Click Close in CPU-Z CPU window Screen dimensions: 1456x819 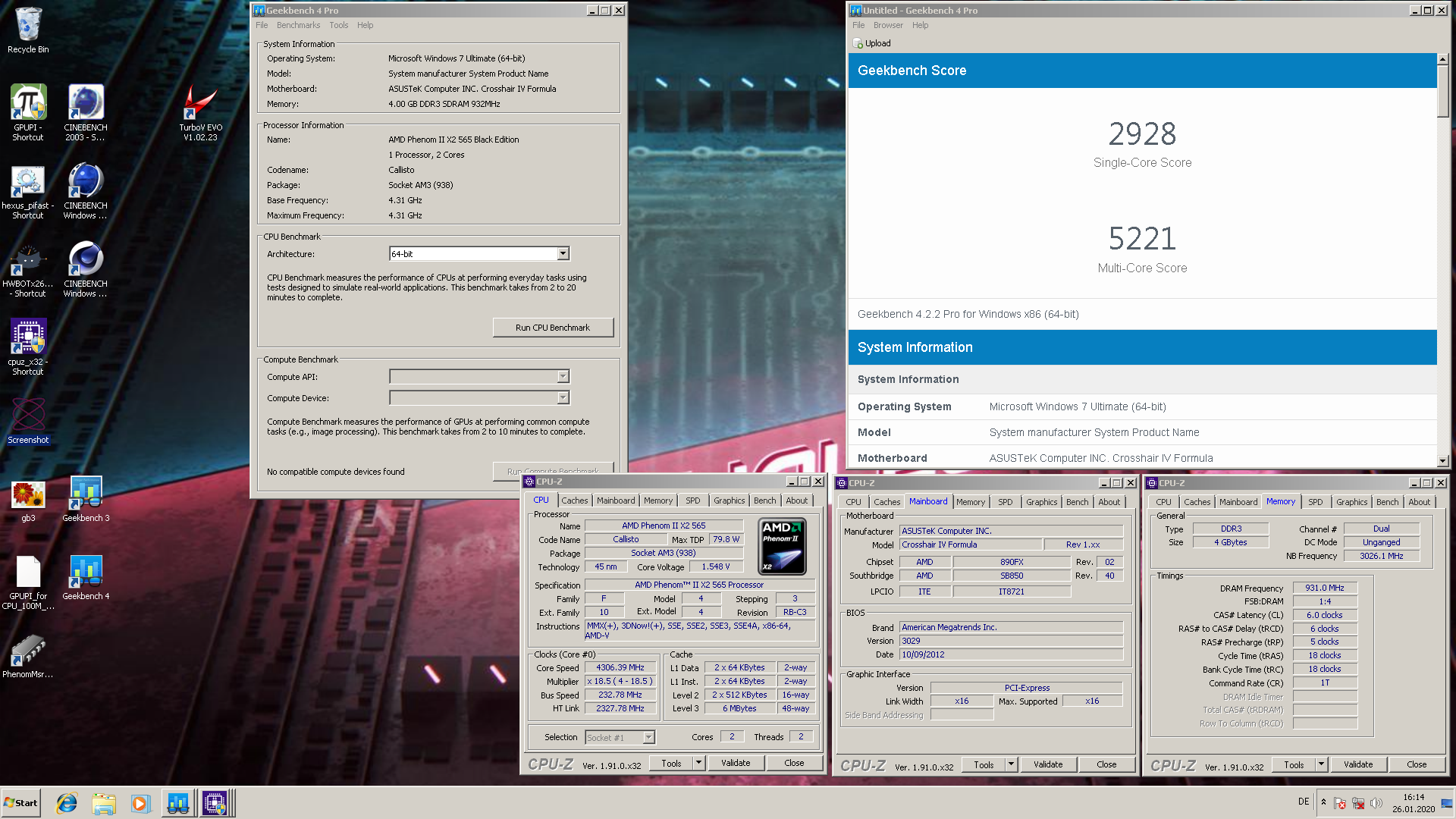[794, 763]
